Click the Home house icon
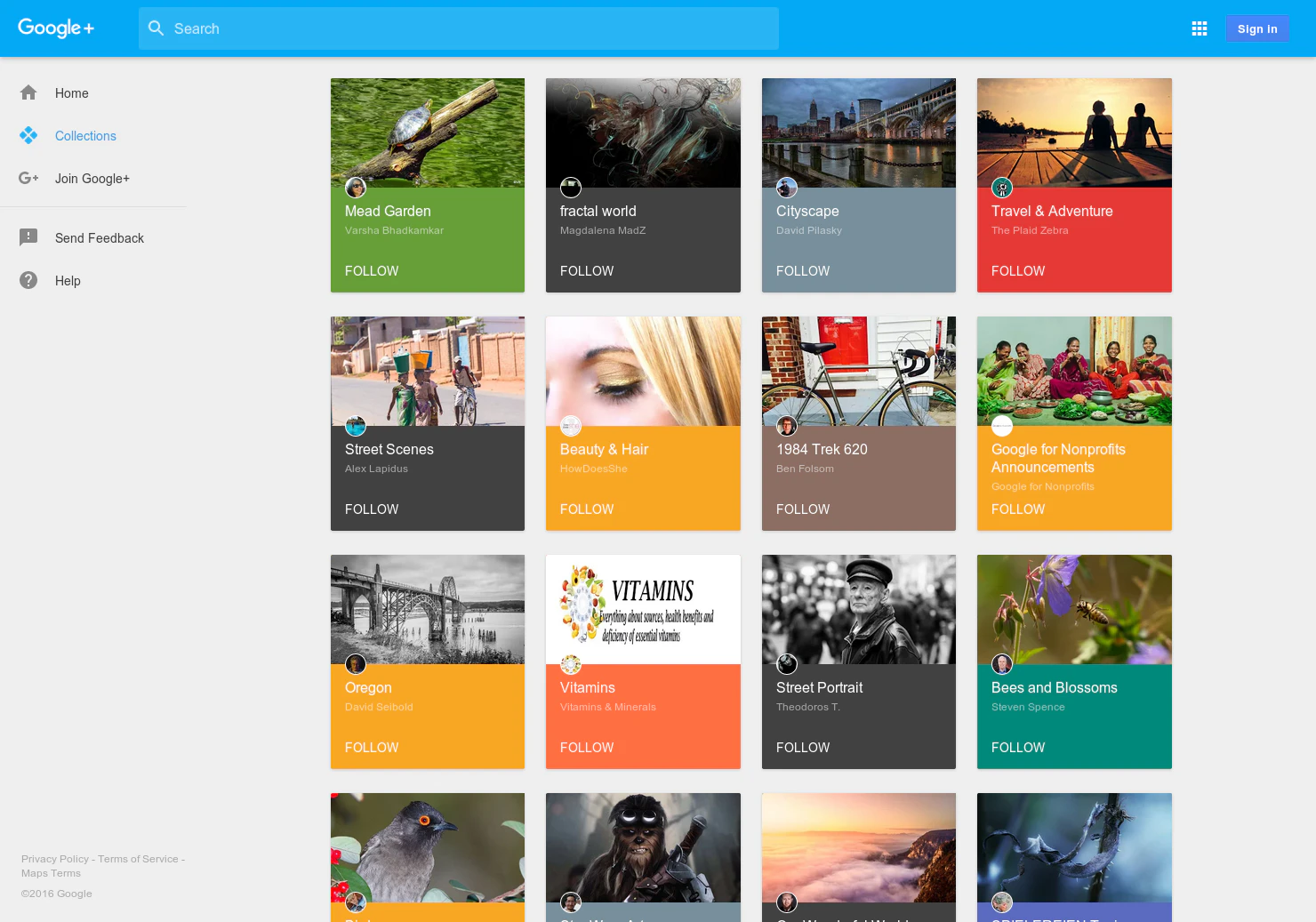 [x=28, y=92]
